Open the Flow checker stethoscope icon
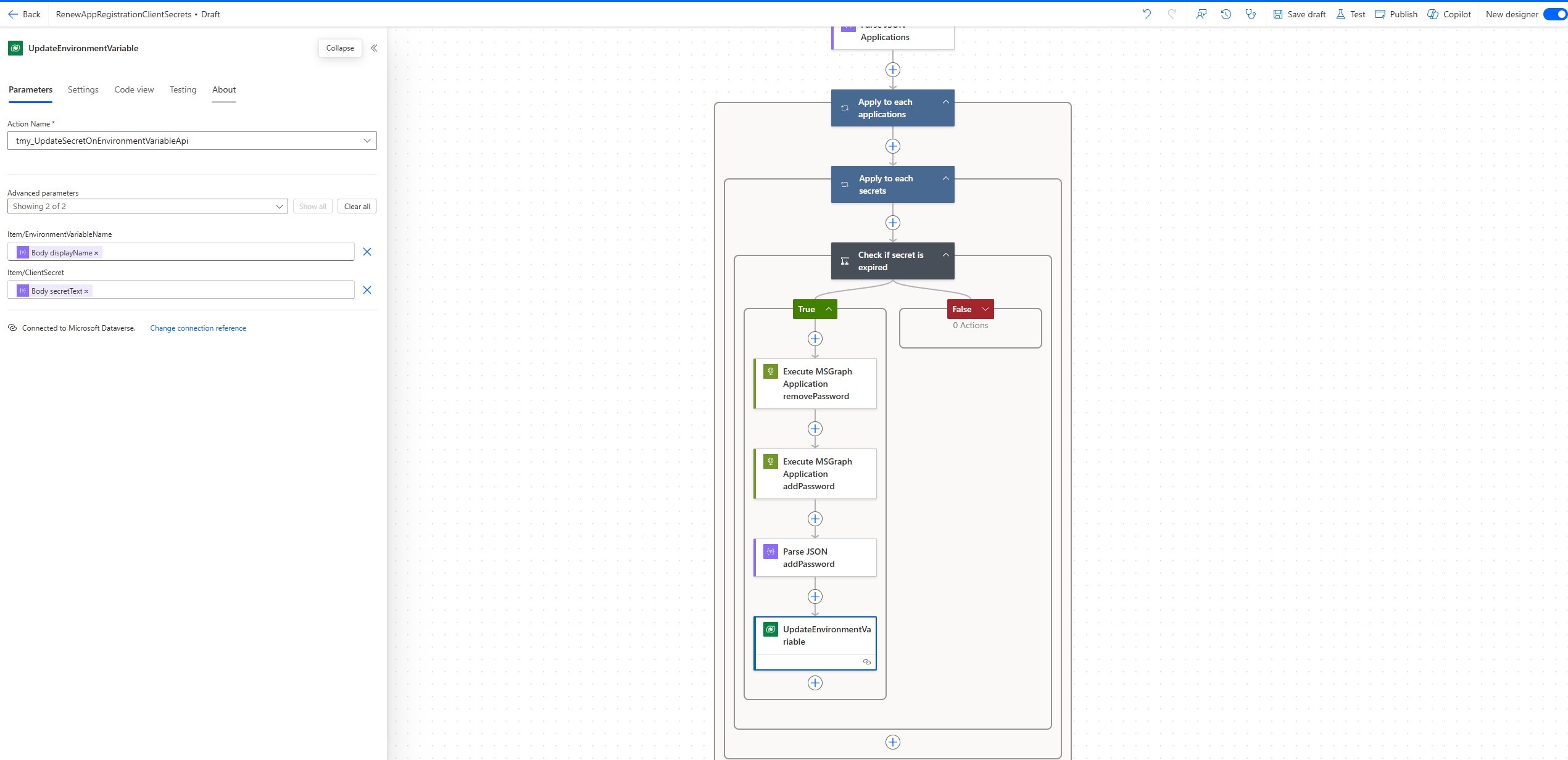The height and width of the screenshot is (760, 1568). coord(1250,14)
